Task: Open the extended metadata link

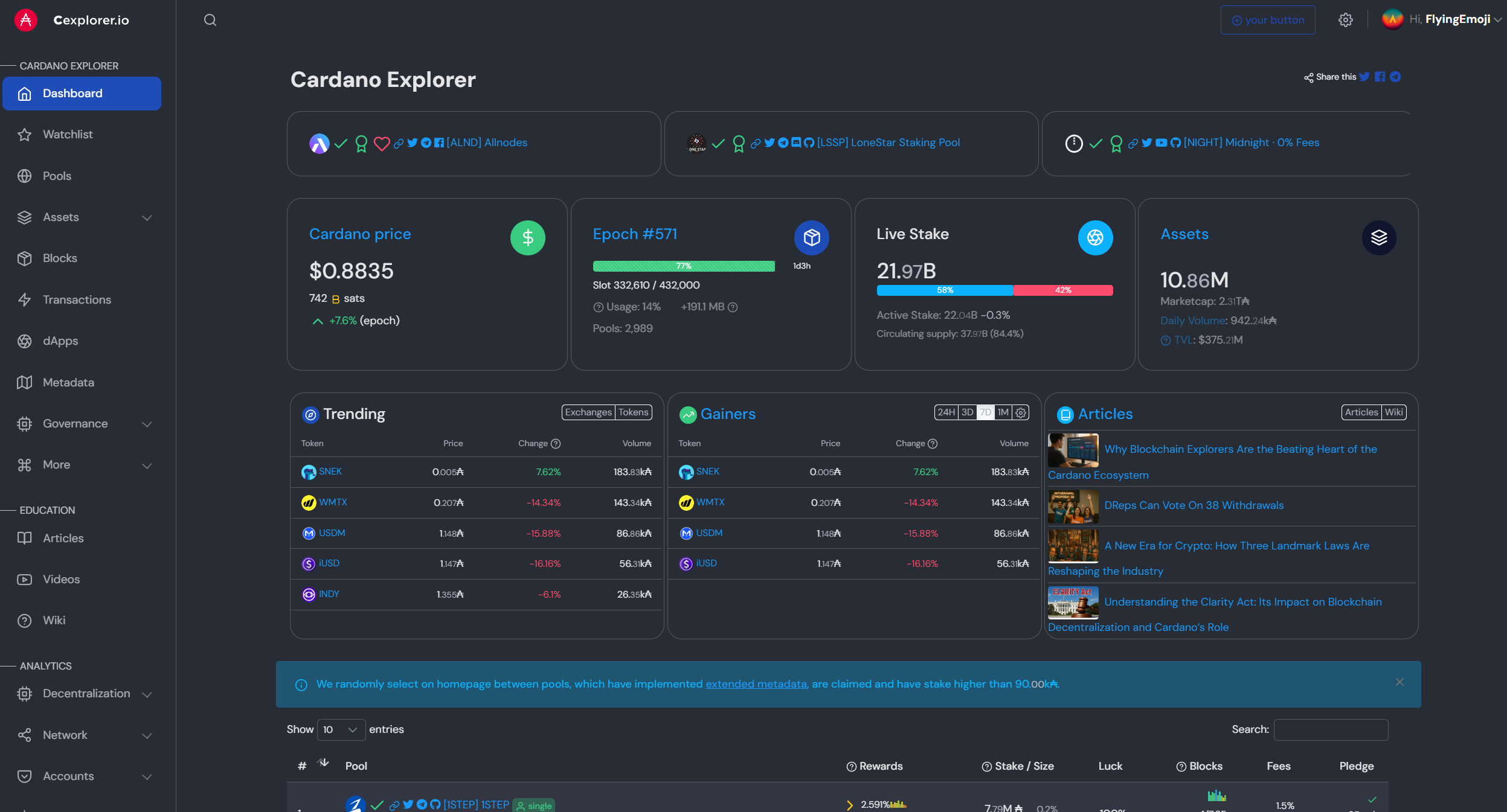Action: click(756, 684)
